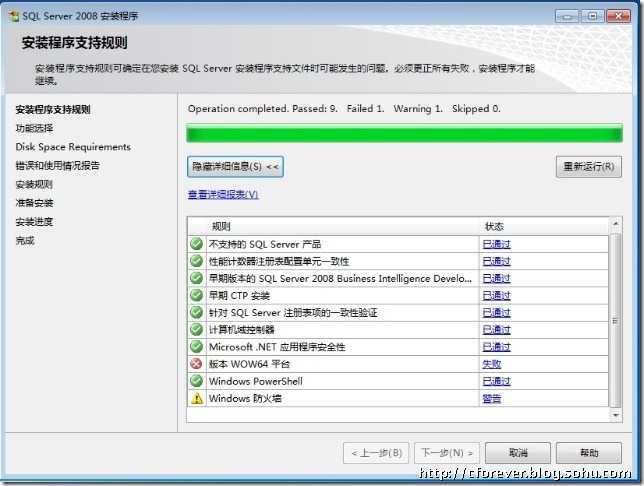
Task: Click the rule text 早期 CTP 安装
Action: pos(239,295)
